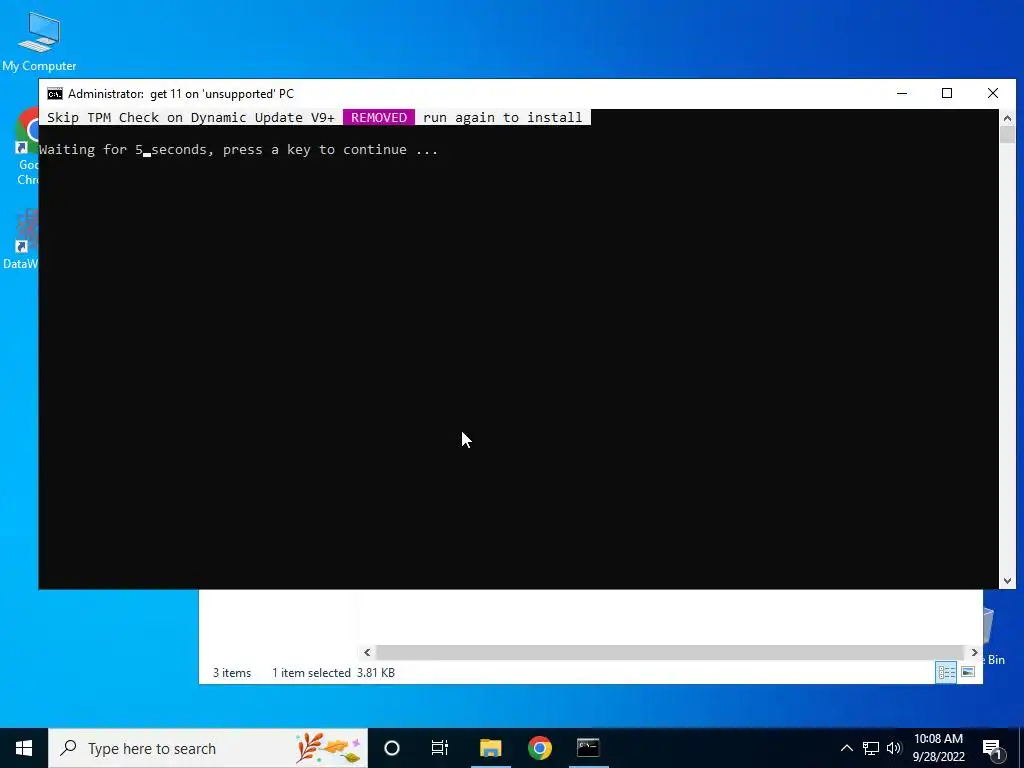Launch Google Chrome from the taskbar
The height and width of the screenshot is (768, 1024).
click(539, 748)
